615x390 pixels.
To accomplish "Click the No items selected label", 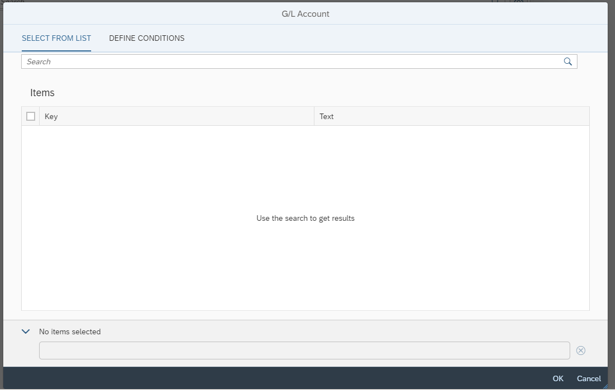I will coord(70,332).
